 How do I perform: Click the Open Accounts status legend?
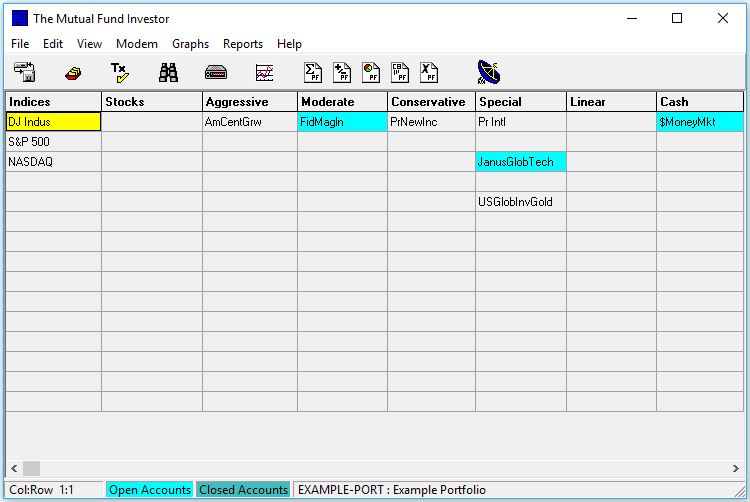pyautogui.click(x=150, y=490)
